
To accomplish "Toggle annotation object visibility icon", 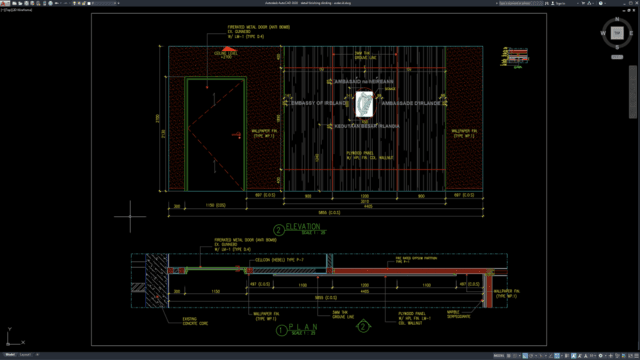I will pos(573,356).
